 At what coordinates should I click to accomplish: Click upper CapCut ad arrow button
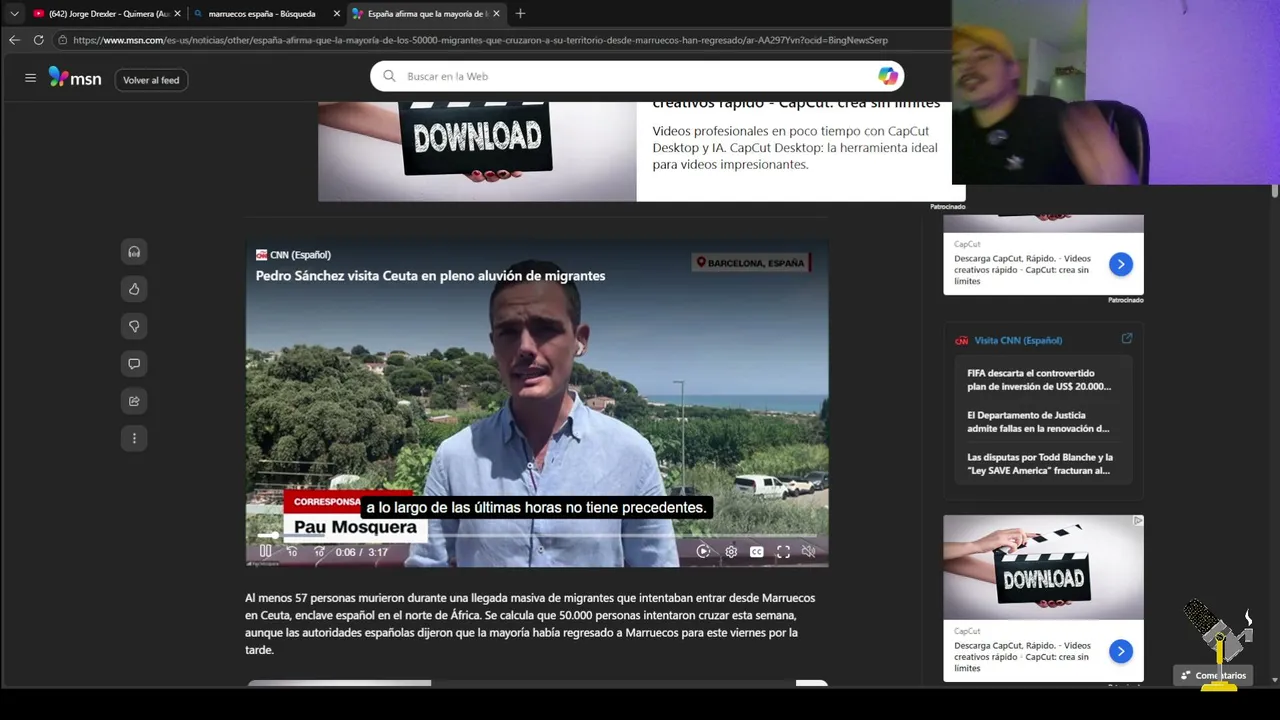point(1120,264)
